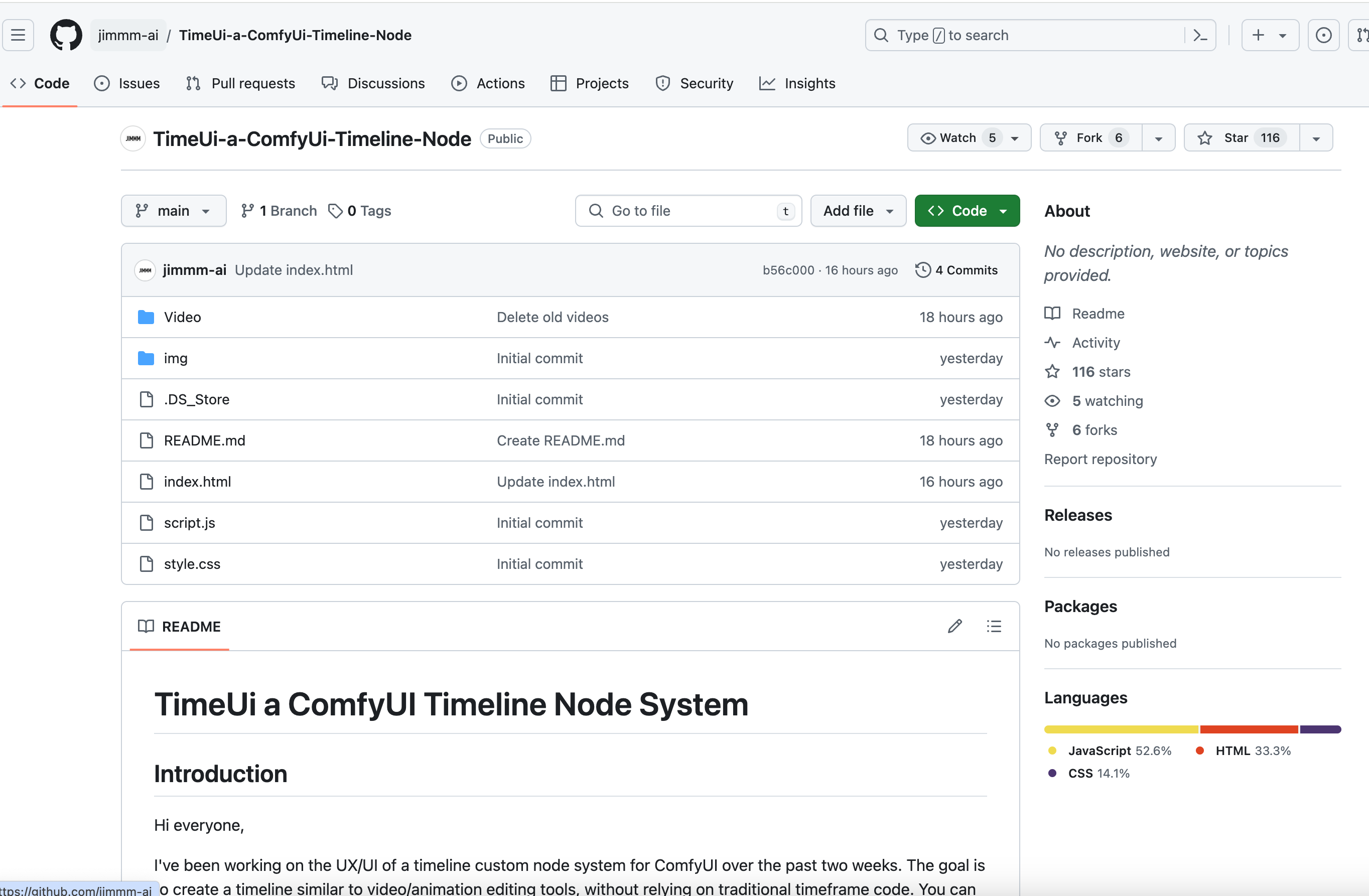Open the green Code clone dropdown
Screen dimensions: 1369x896
(x=967, y=211)
